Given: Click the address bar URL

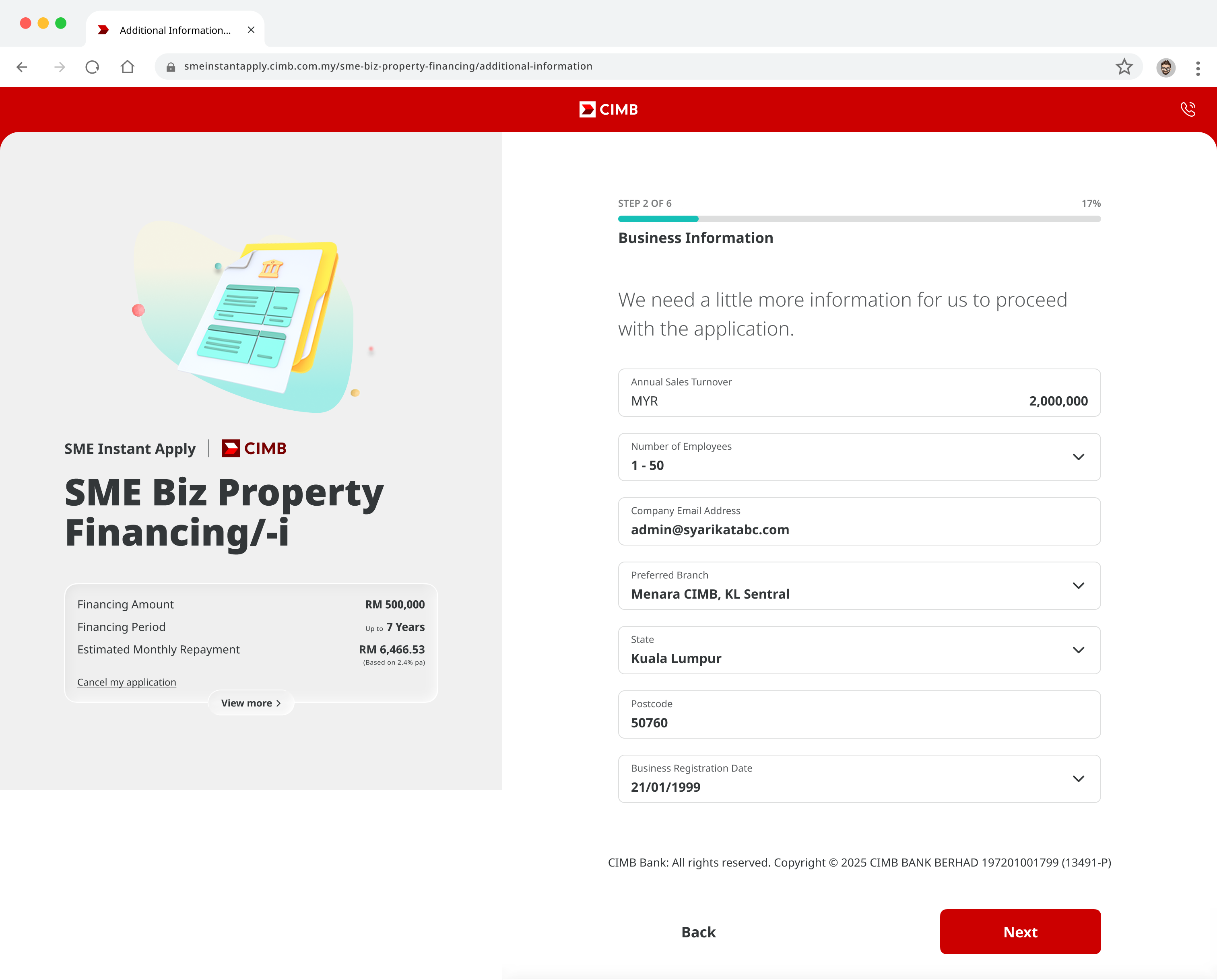Looking at the screenshot, I should [x=388, y=66].
